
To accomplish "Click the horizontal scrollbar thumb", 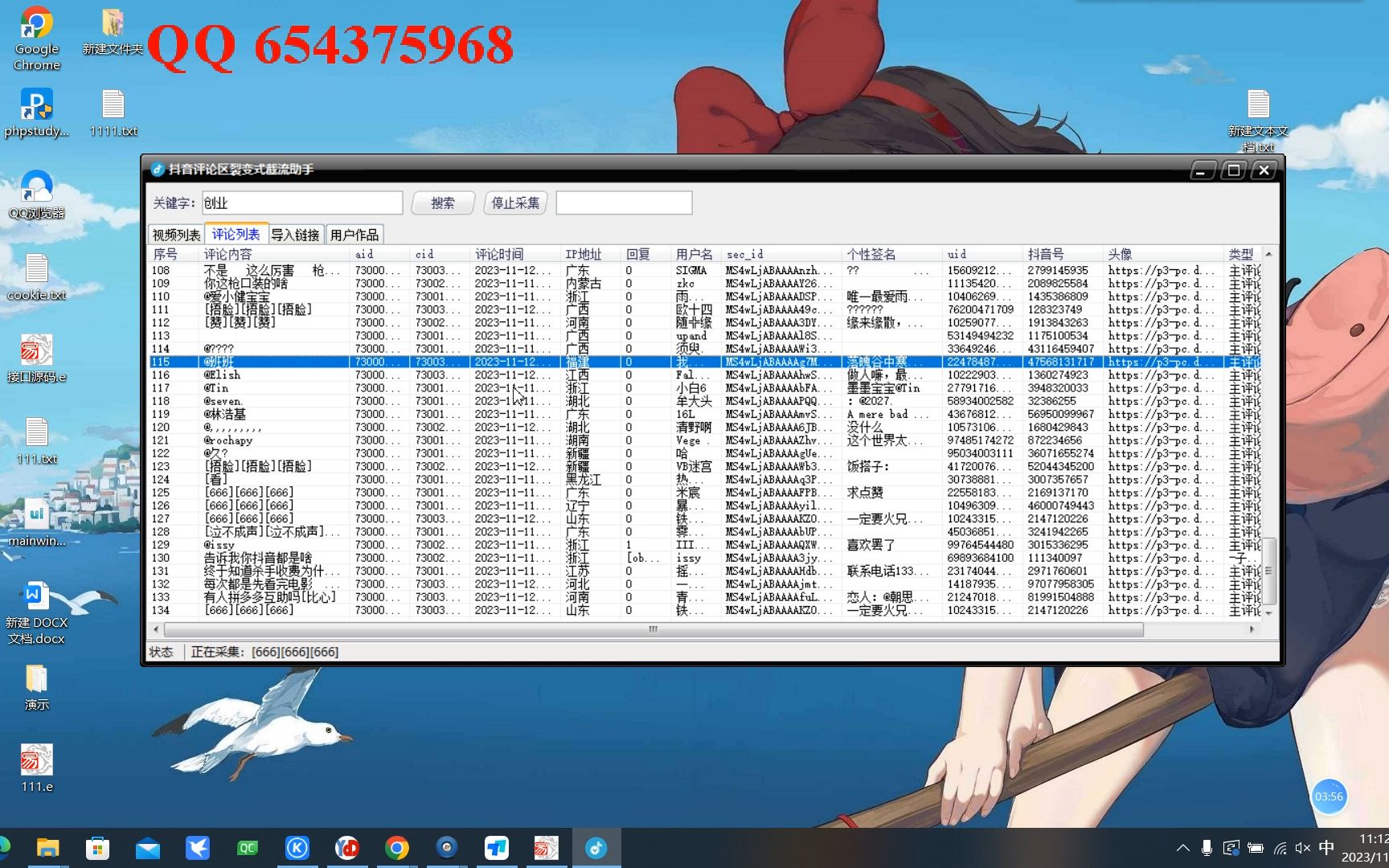I will [x=654, y=629].
